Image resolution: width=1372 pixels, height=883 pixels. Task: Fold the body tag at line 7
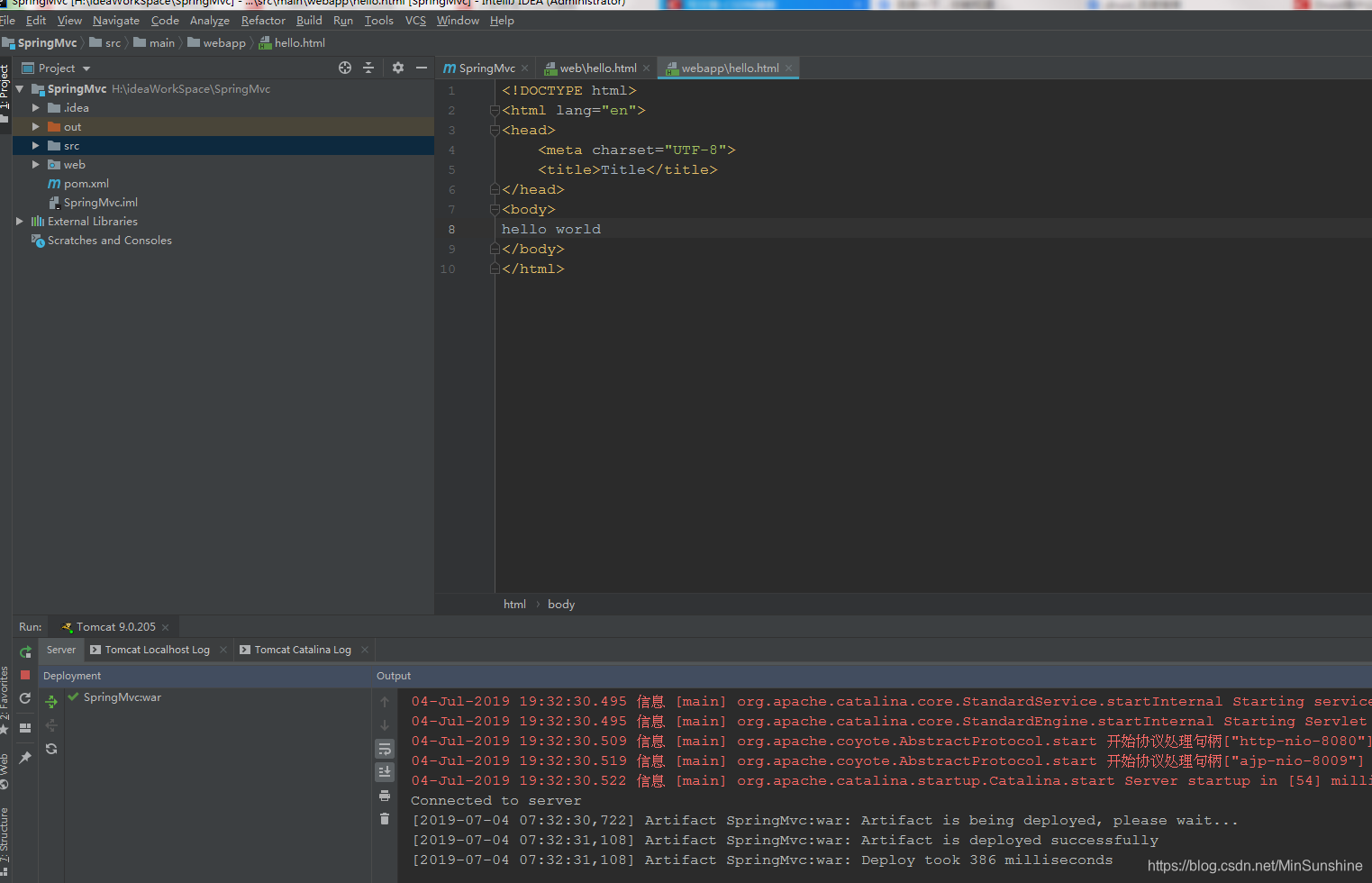pyautogui.click(x=495, y=210)
